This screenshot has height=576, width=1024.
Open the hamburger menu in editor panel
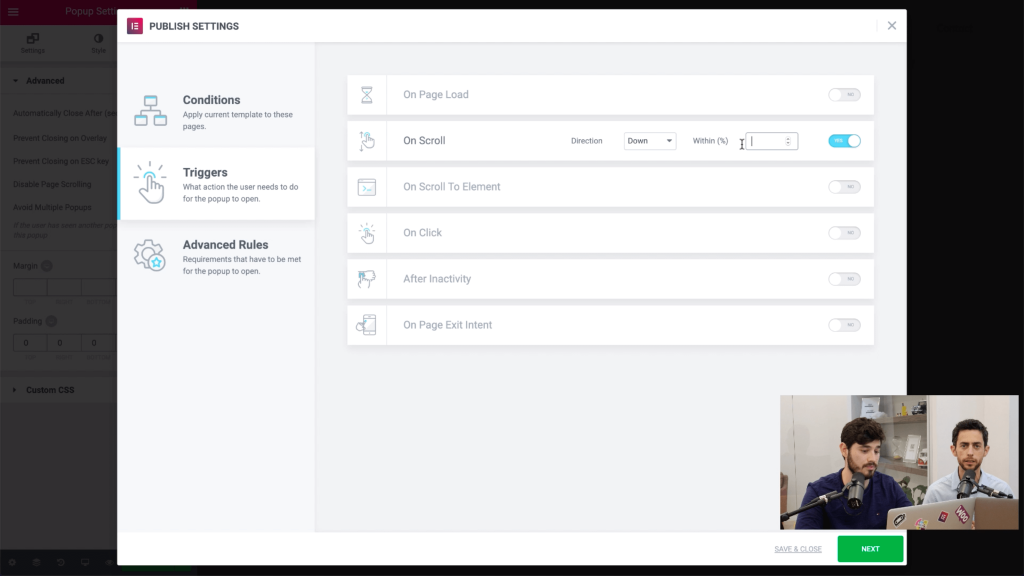pyautogui.click(x=13, y=12)
